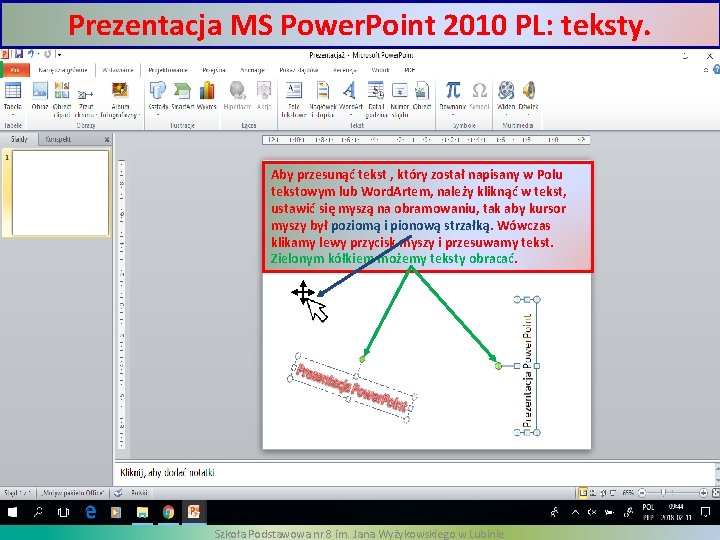The height and width of the screenshot is (540, 720).
Task: Click the zoom slider handle
Action: click(663, 493)
